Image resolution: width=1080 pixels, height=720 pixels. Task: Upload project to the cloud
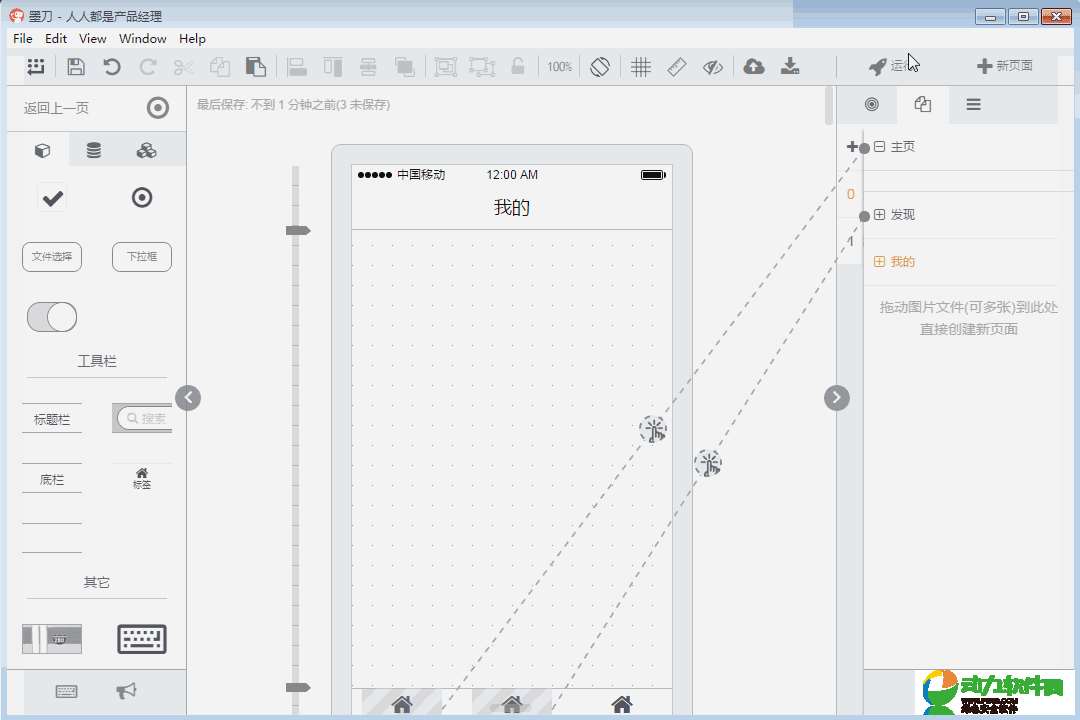pyautogui.click(x=754, y=67)
